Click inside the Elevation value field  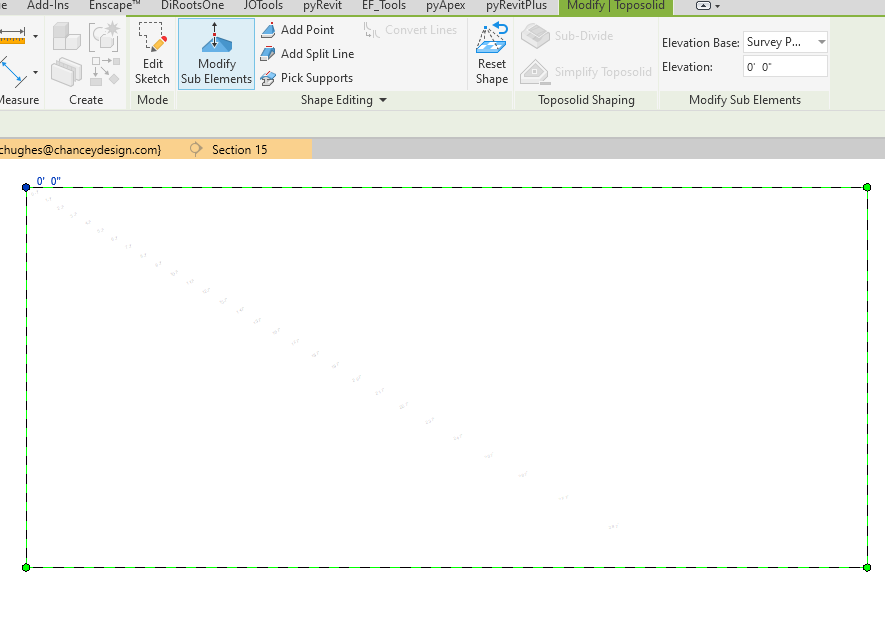coord(785,66)
